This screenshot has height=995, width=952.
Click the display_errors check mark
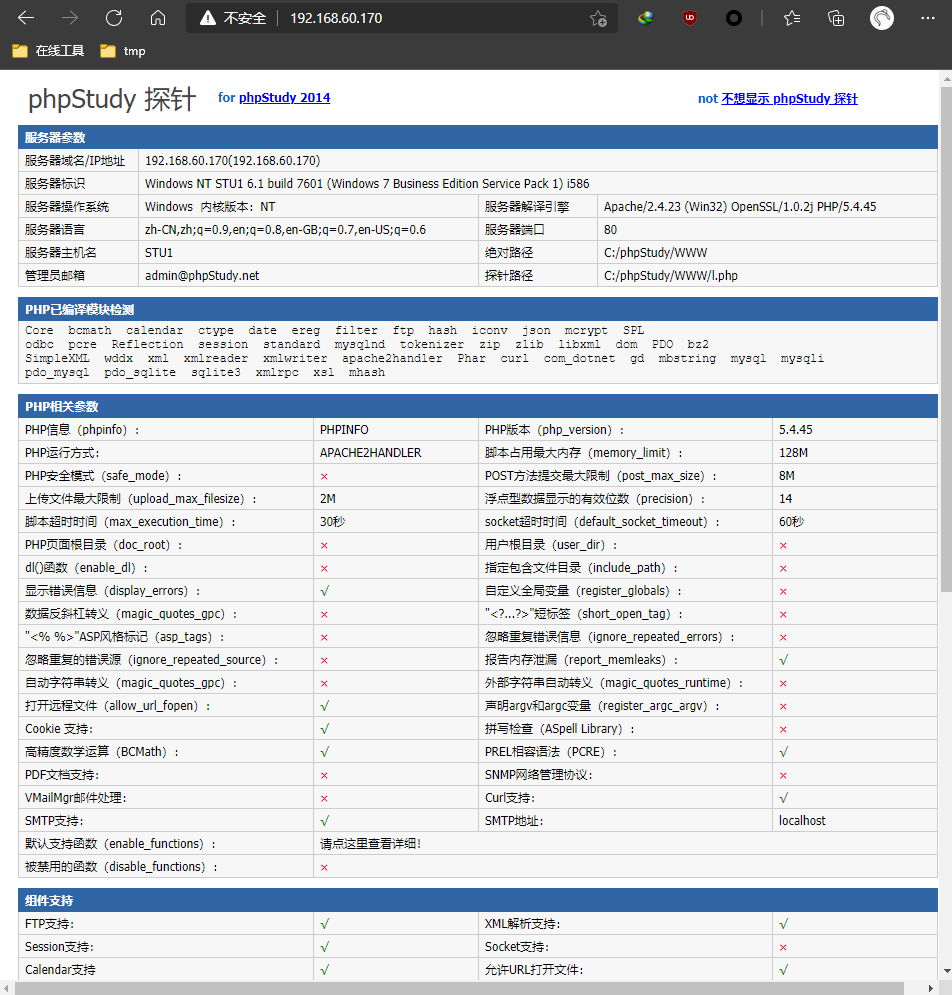pos(324,591)
